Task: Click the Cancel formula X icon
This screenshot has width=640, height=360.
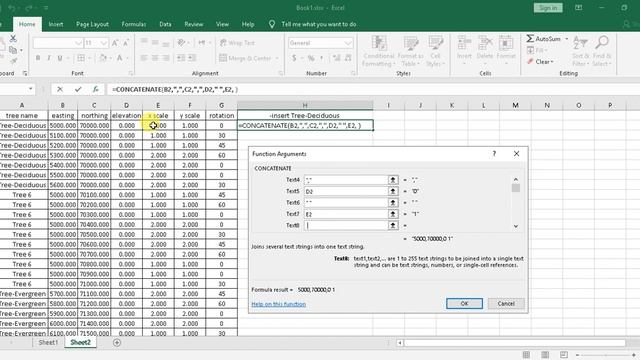Action: [60, 89]
